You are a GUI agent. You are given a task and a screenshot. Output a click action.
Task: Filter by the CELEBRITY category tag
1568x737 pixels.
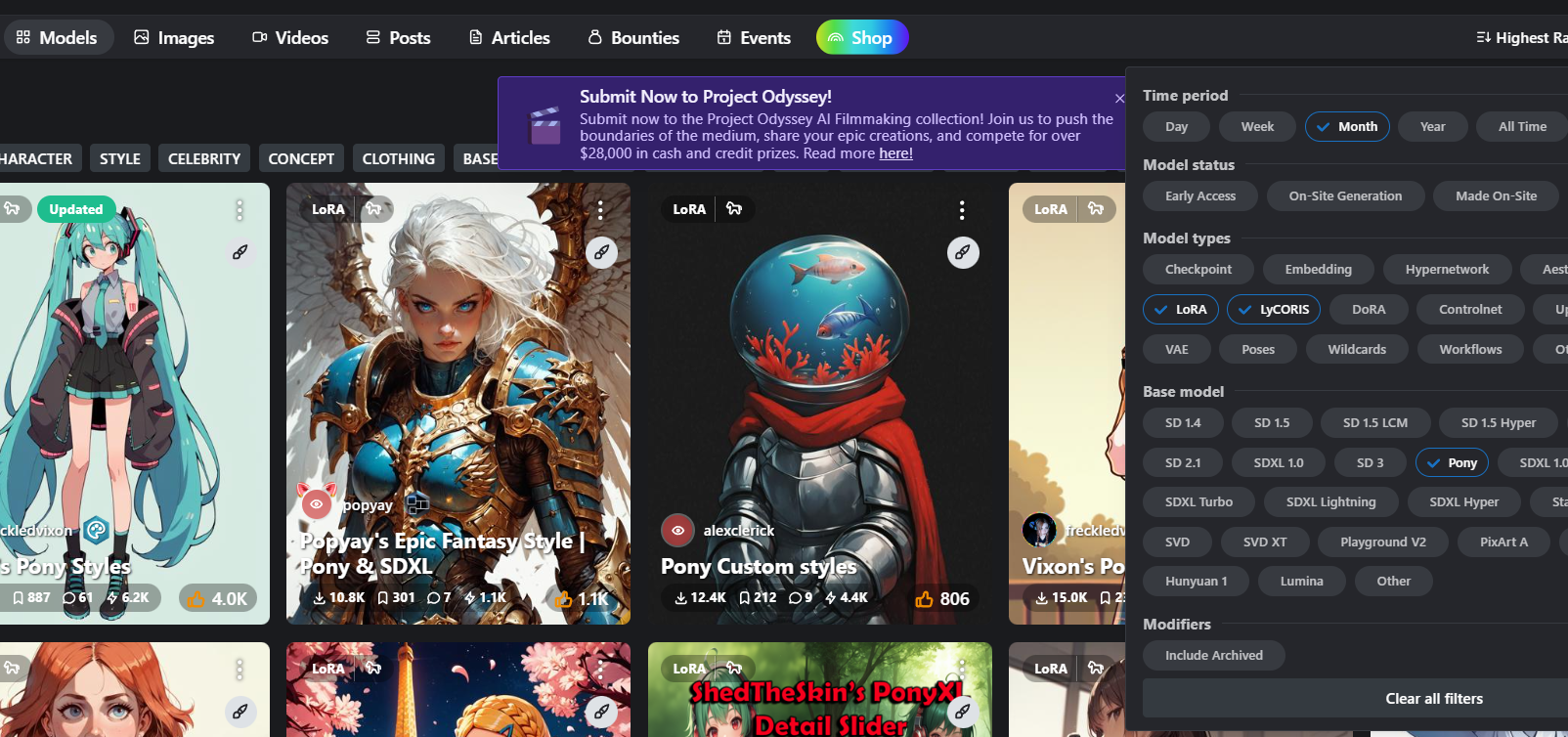204,158
